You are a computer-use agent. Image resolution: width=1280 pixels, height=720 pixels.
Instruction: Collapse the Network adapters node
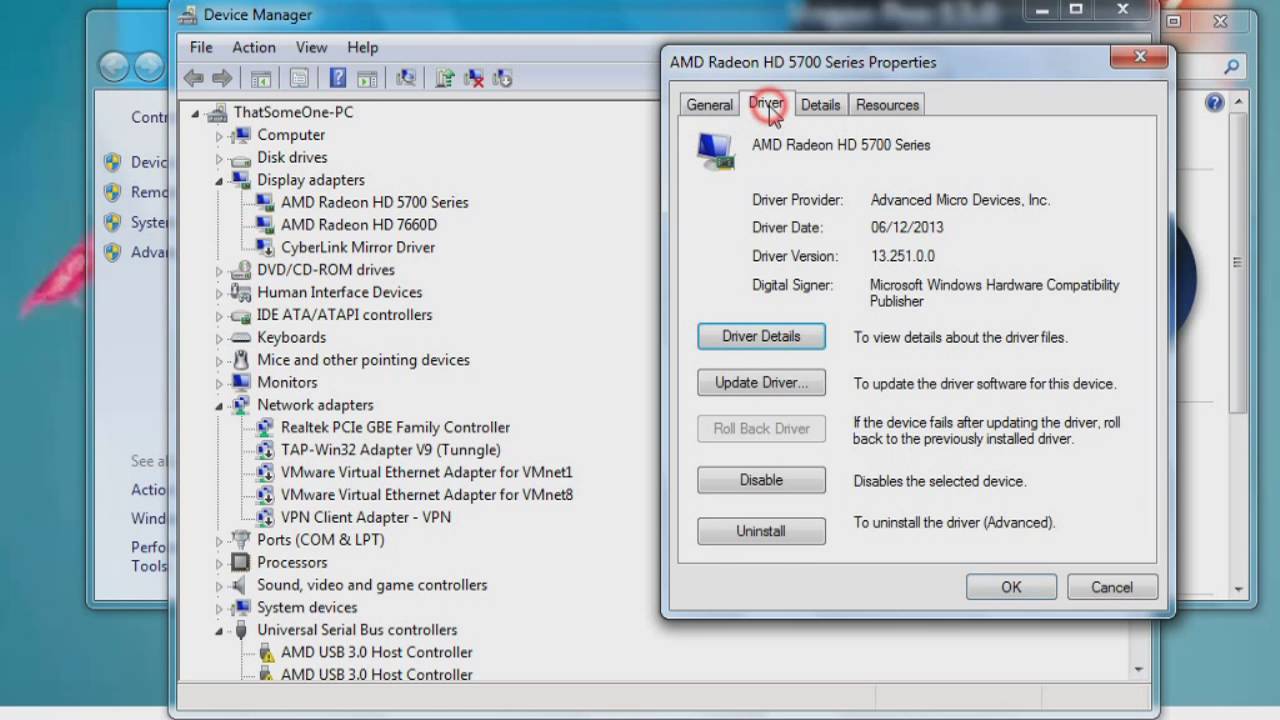[219, 406]
